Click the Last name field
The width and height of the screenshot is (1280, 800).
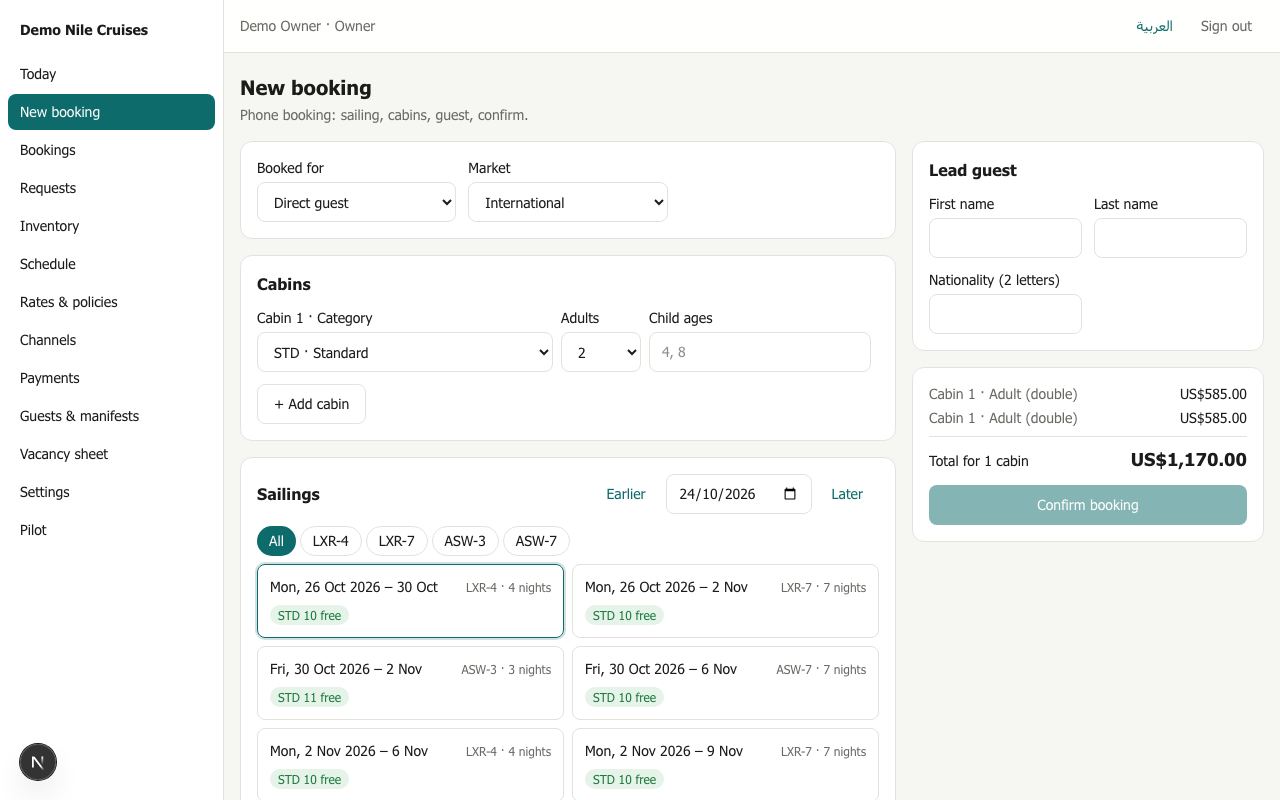coord(1170,238)
